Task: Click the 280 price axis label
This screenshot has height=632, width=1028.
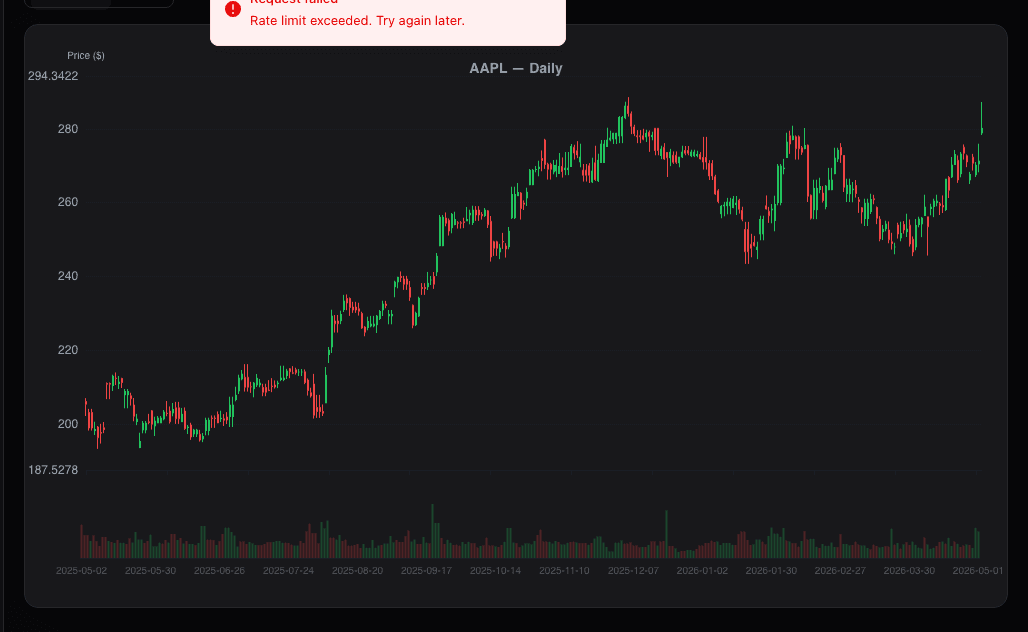Action: (x=68, y=129)
